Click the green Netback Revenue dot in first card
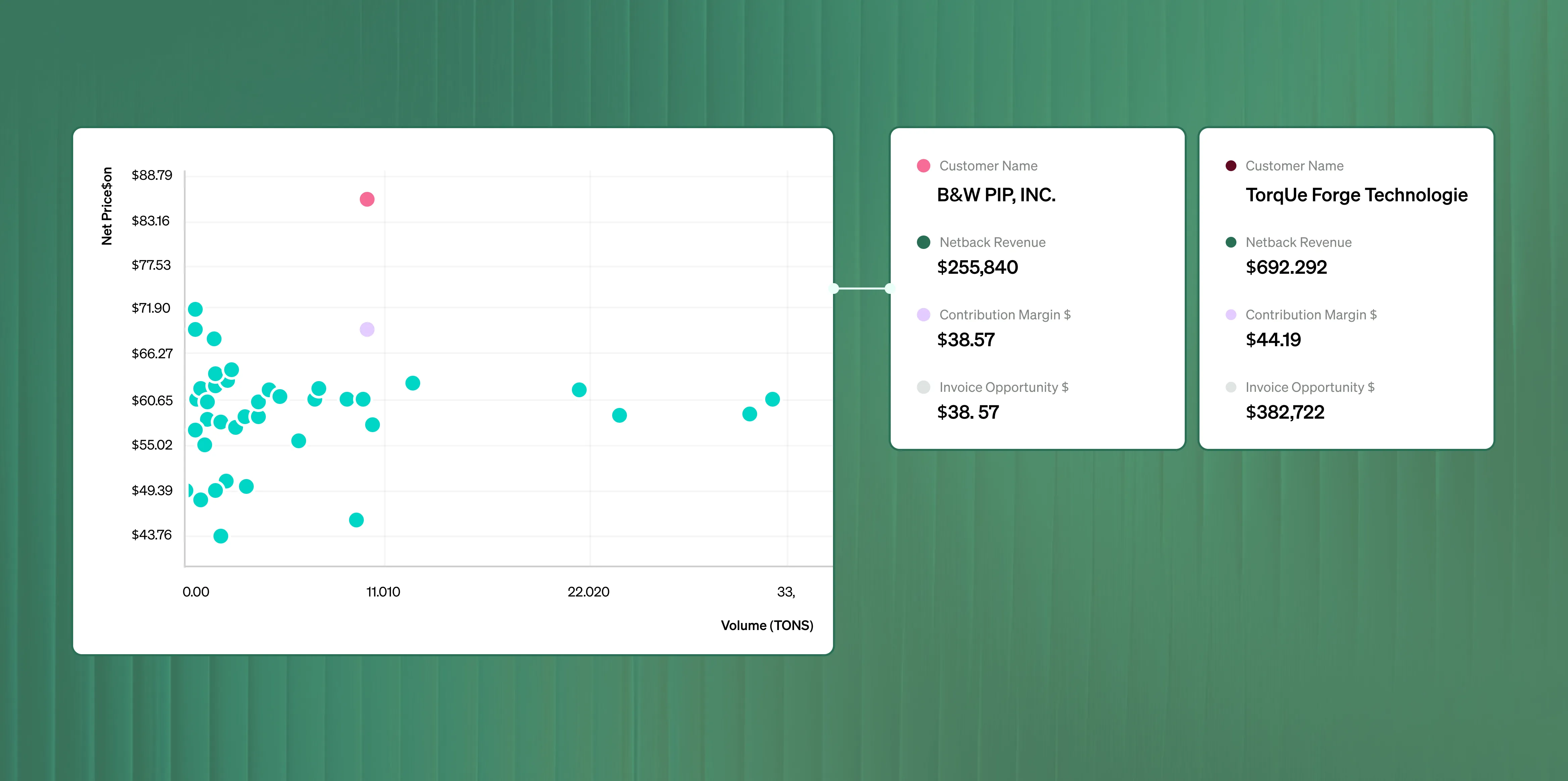1568x781 pixels. click(x=923, y=242)
